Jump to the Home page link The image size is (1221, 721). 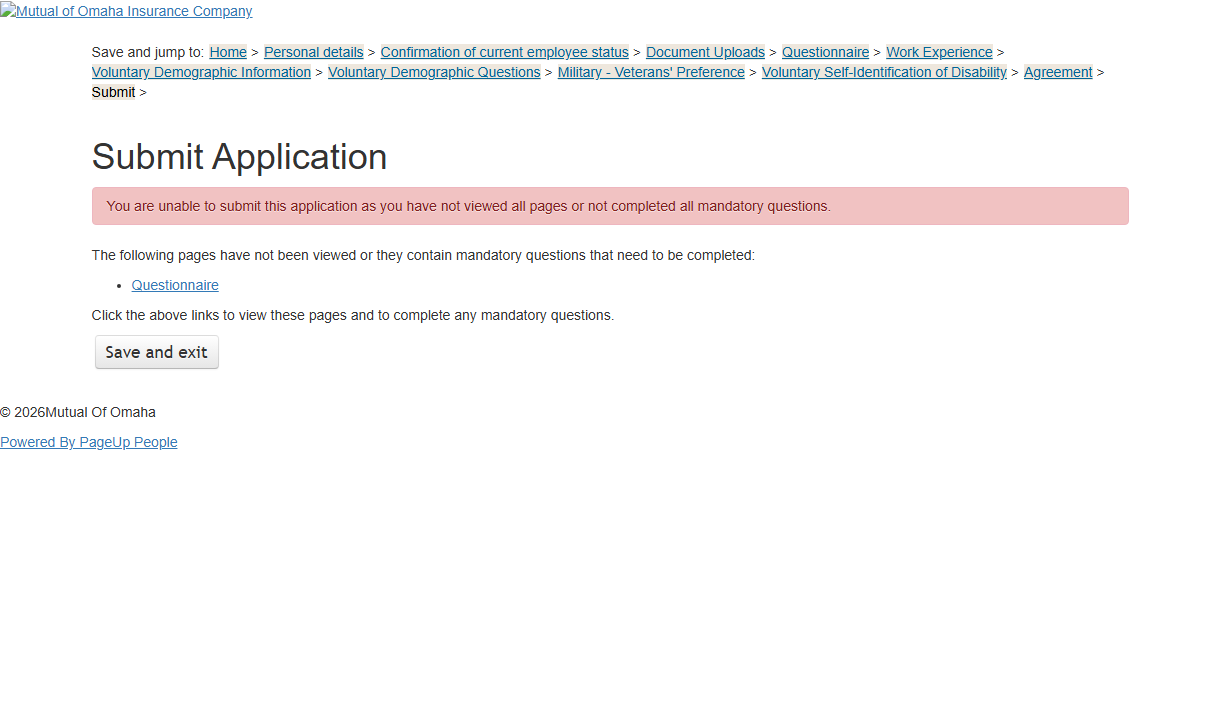pyautogui.click(x=228, y=52)
